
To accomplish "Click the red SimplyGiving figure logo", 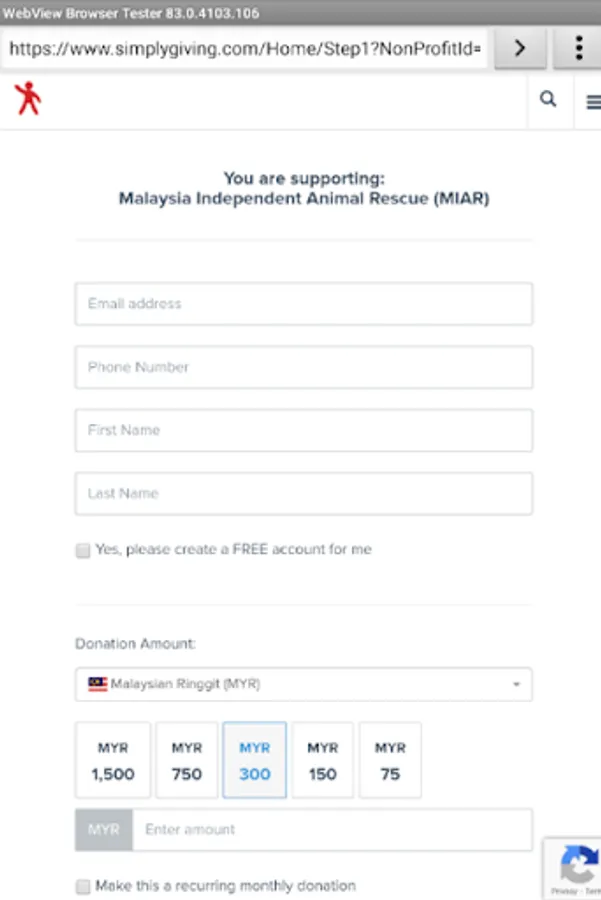I will click(28, 99).
